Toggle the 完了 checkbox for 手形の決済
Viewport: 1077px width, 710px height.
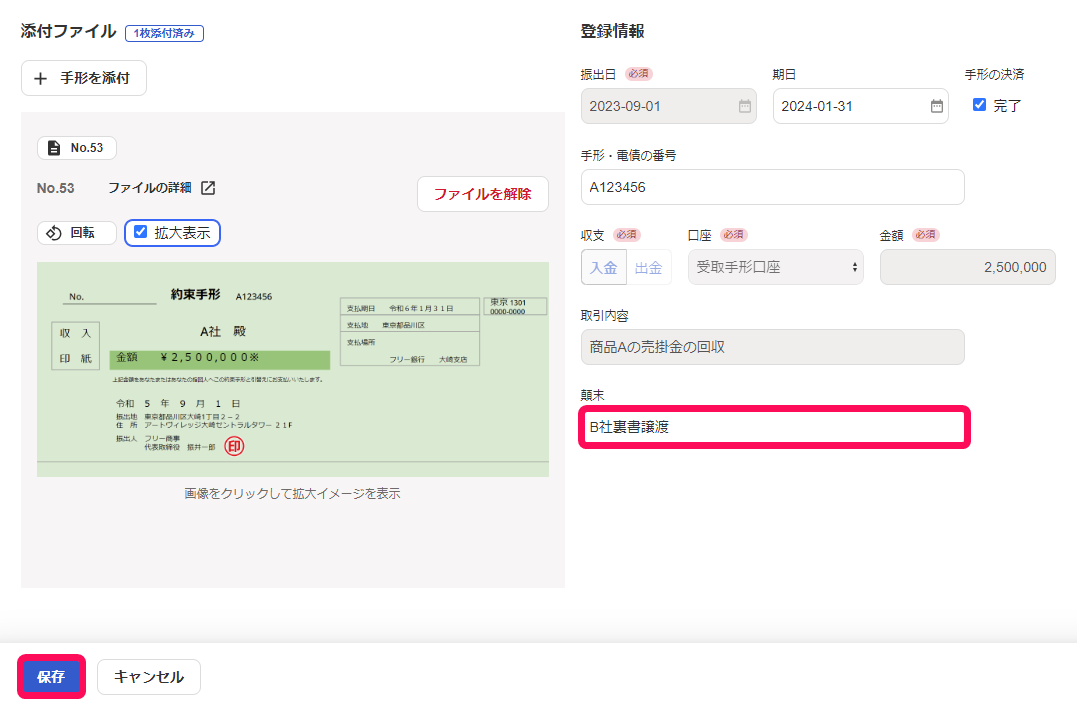click(979, 104)
